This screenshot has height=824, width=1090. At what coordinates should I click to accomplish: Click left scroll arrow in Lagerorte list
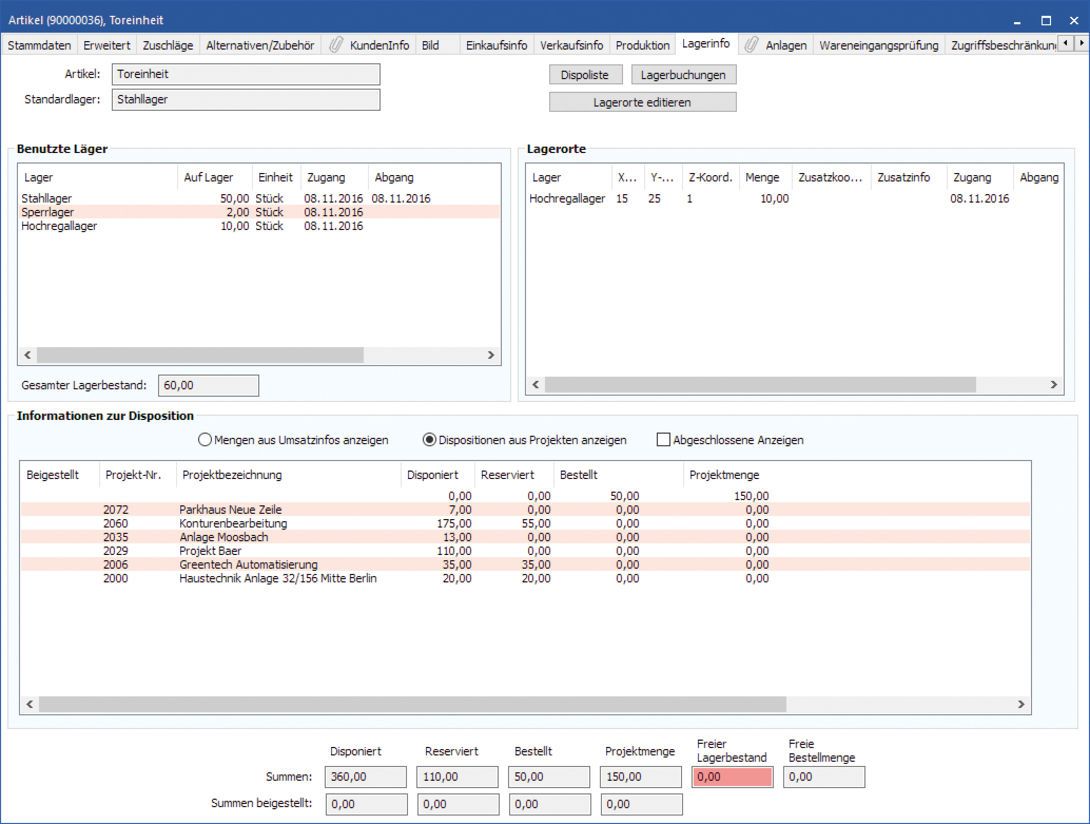tap(536, 384)
